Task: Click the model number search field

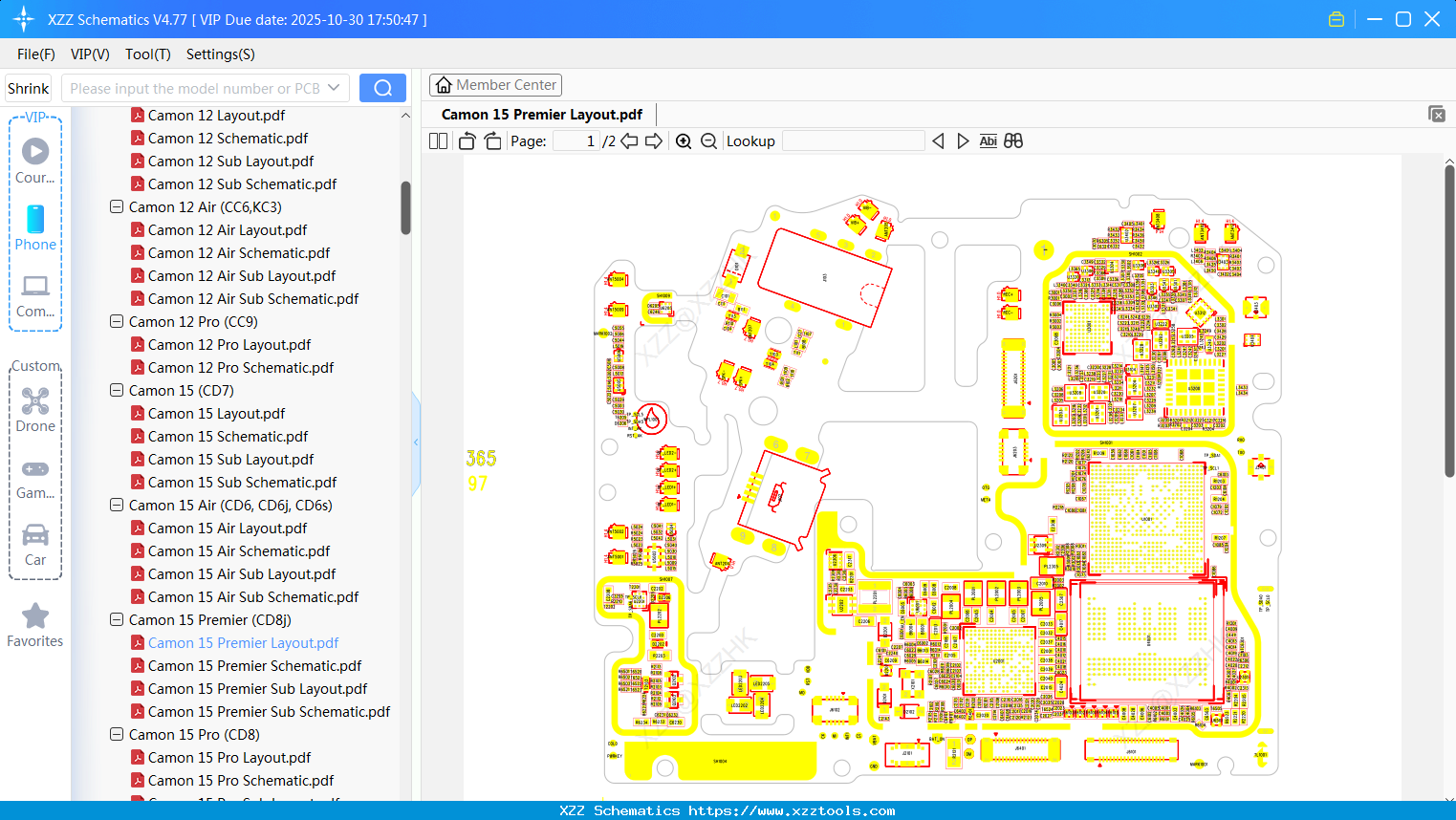Action: (194, 88)
